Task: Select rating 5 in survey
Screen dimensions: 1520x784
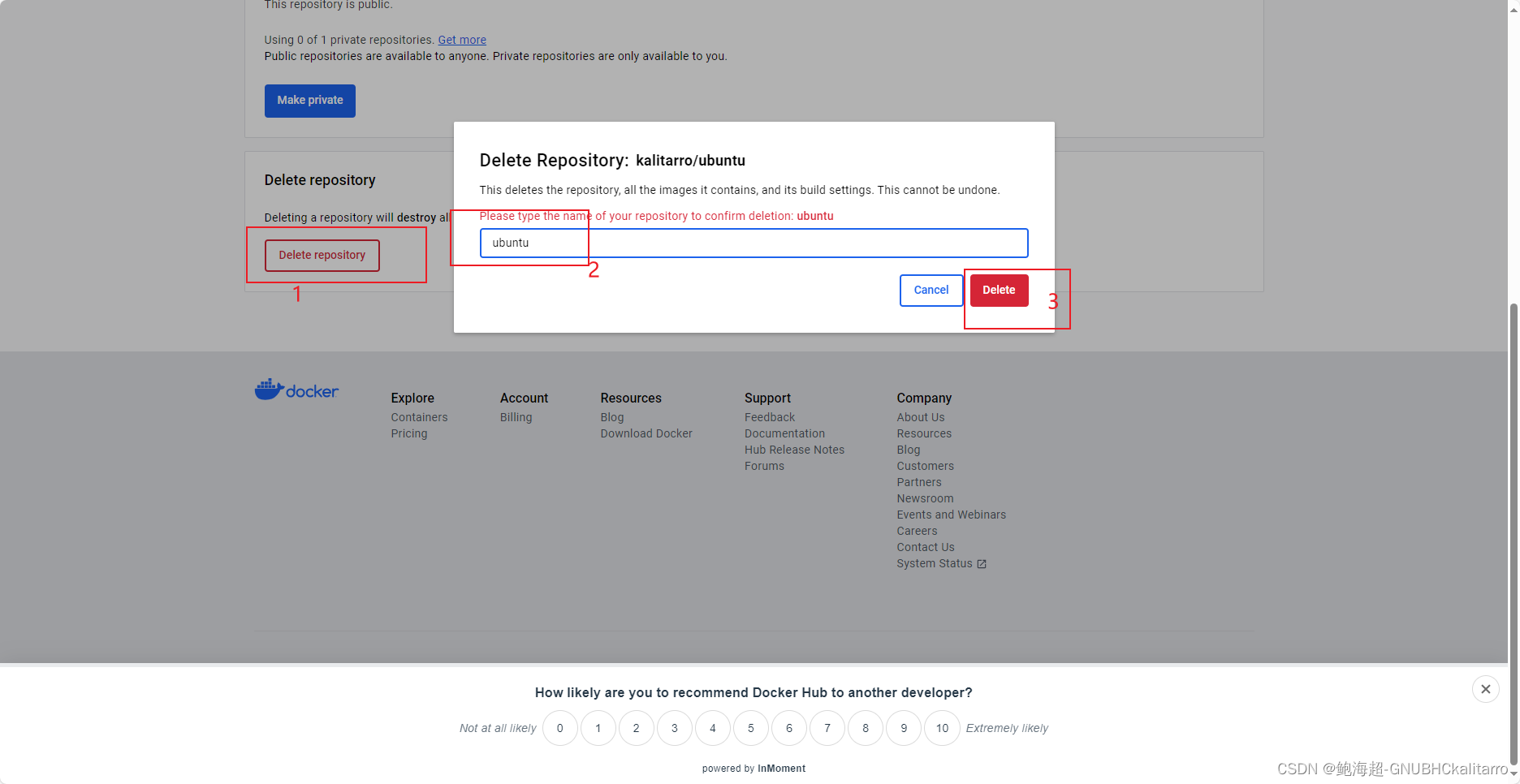Action: pos(751,728)
